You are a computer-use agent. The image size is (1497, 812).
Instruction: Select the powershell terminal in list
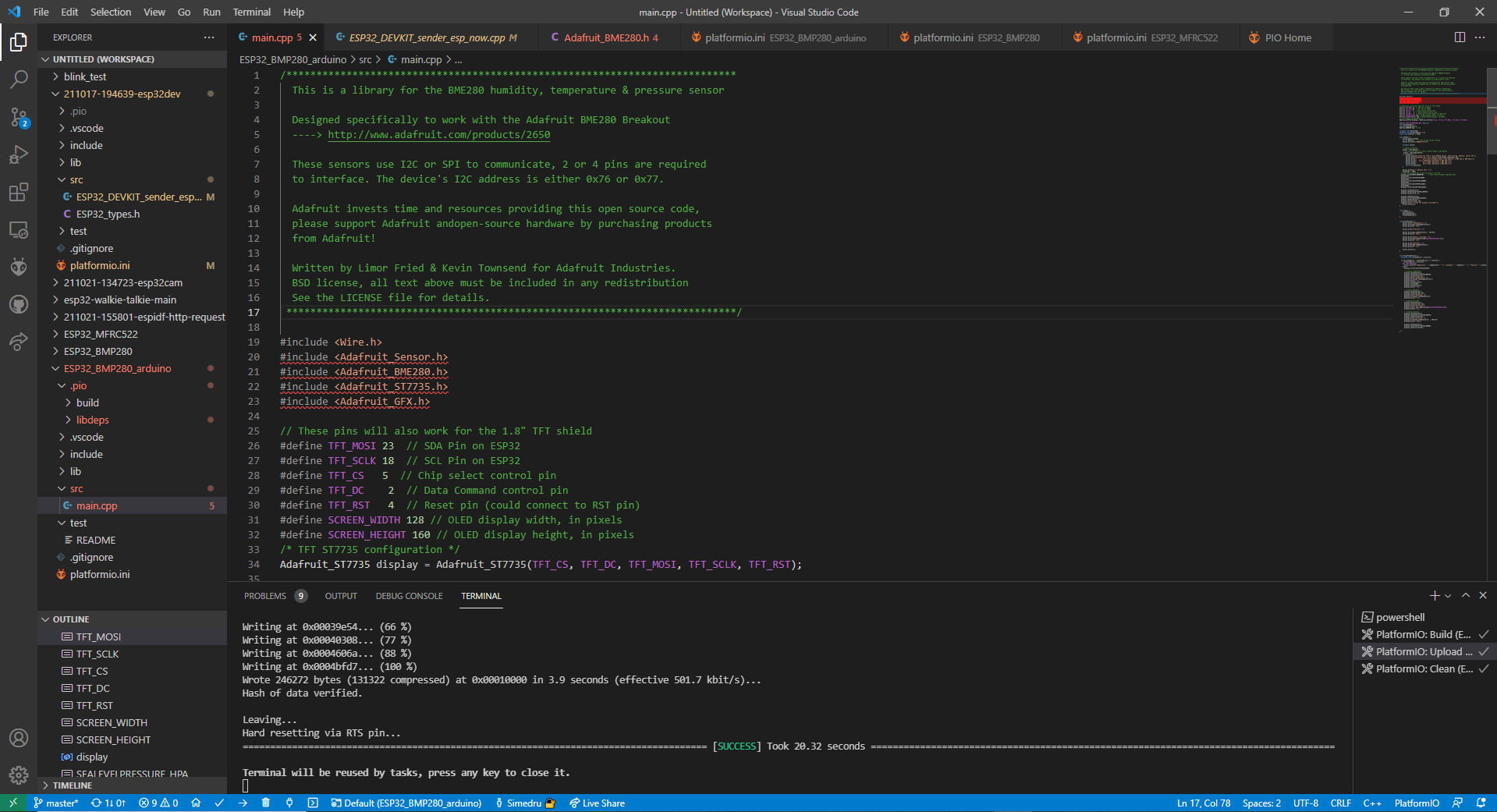(x=1424, y=617)
